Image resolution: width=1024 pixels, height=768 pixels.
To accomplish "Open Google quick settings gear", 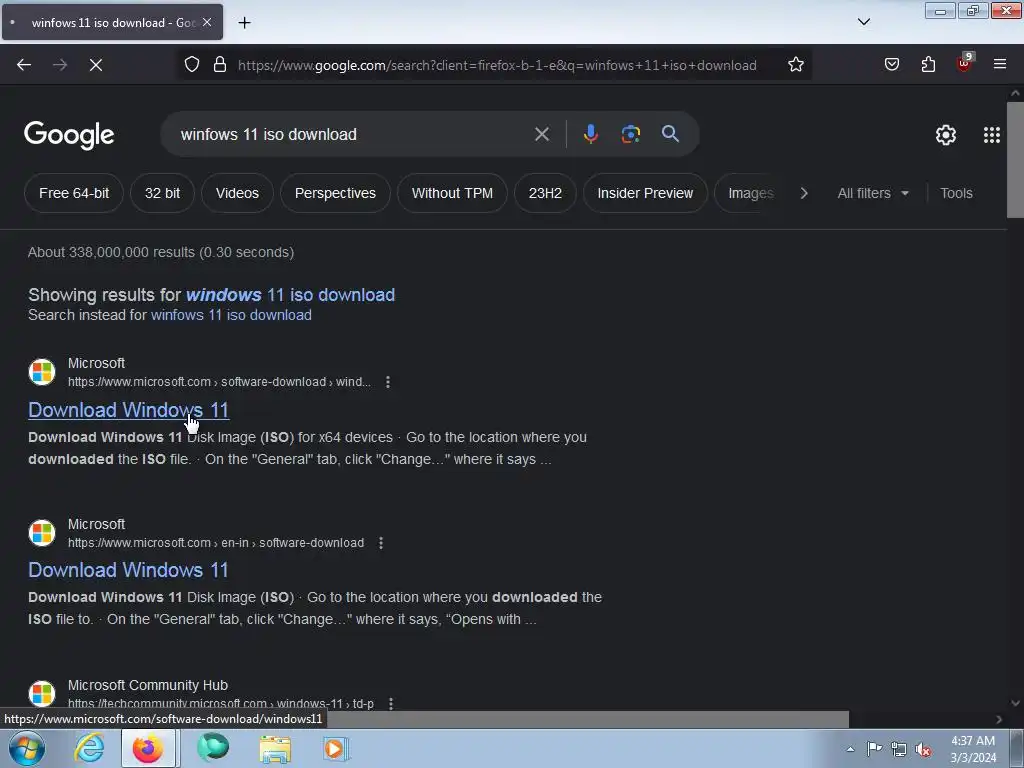I will point(946,135).
